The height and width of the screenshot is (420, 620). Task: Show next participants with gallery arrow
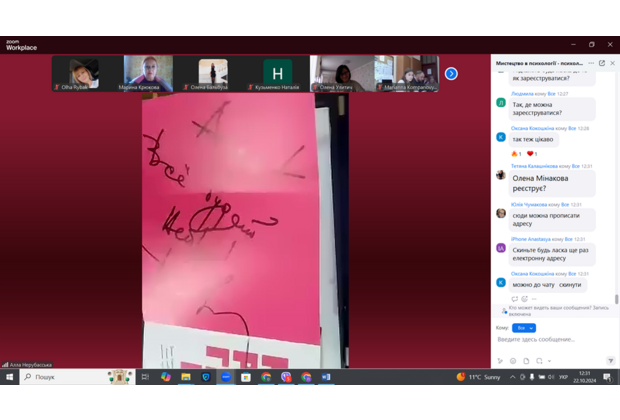(x=451, y=73)
